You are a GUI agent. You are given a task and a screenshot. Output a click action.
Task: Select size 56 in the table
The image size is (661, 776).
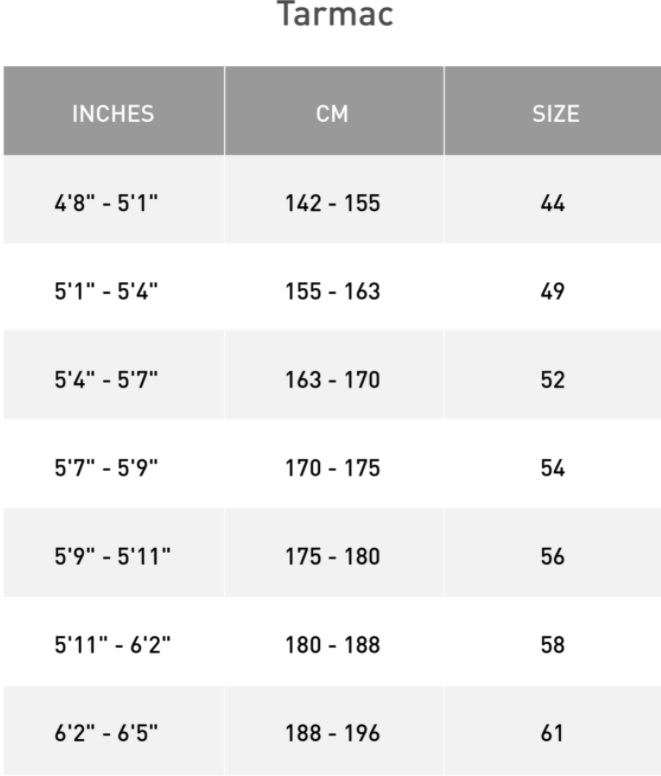[553, 555]
